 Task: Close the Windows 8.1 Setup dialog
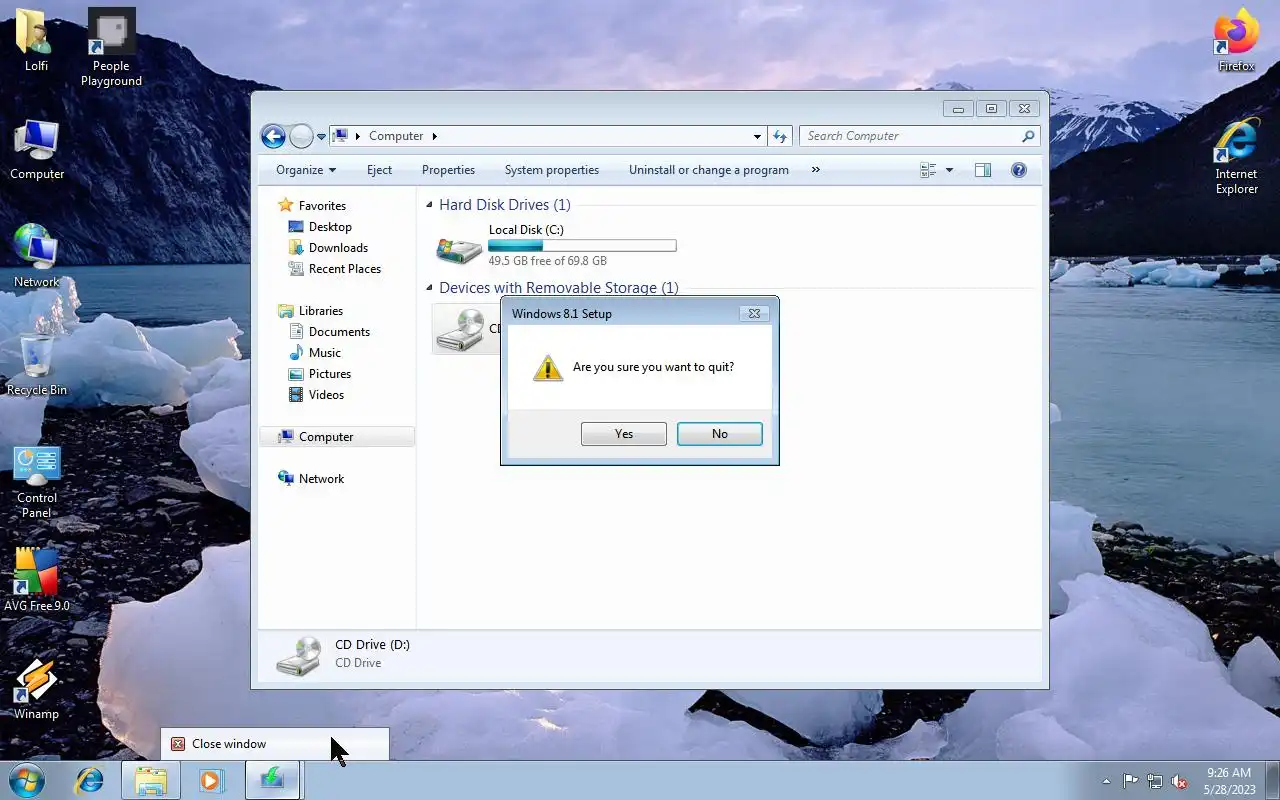pos(755,313)
